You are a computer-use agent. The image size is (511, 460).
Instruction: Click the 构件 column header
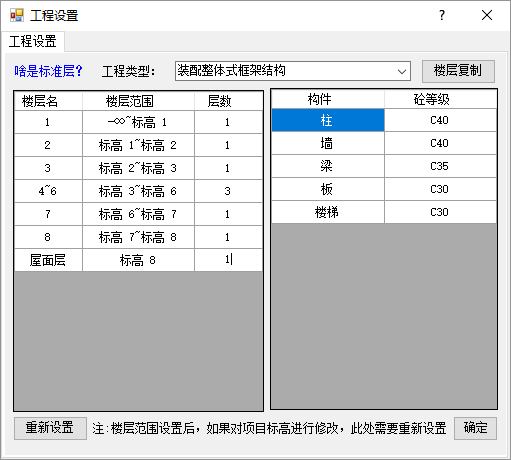coord(328,99)
